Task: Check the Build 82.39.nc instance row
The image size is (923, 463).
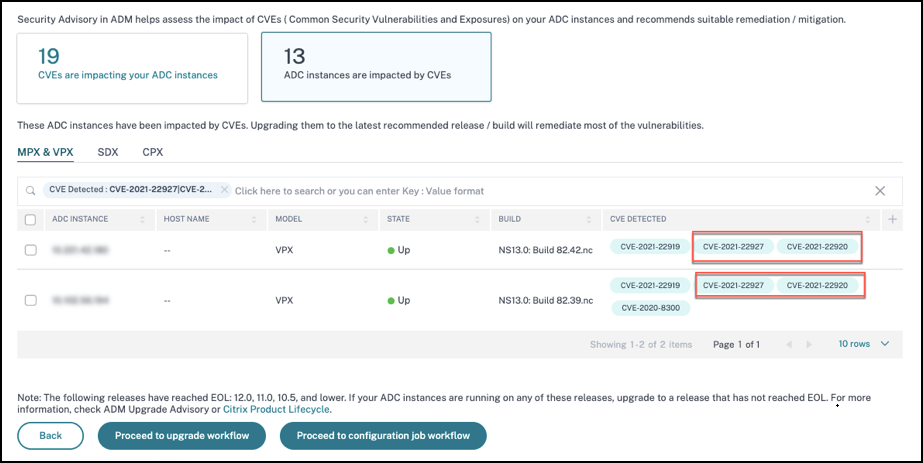Action: tap(31, 300)
